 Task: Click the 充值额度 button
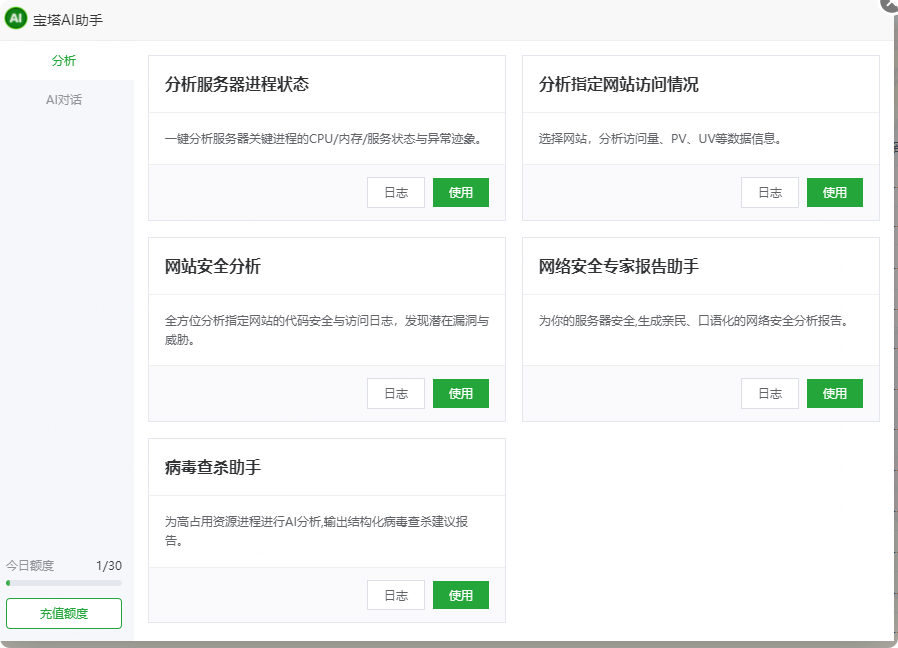pos(63,613)
